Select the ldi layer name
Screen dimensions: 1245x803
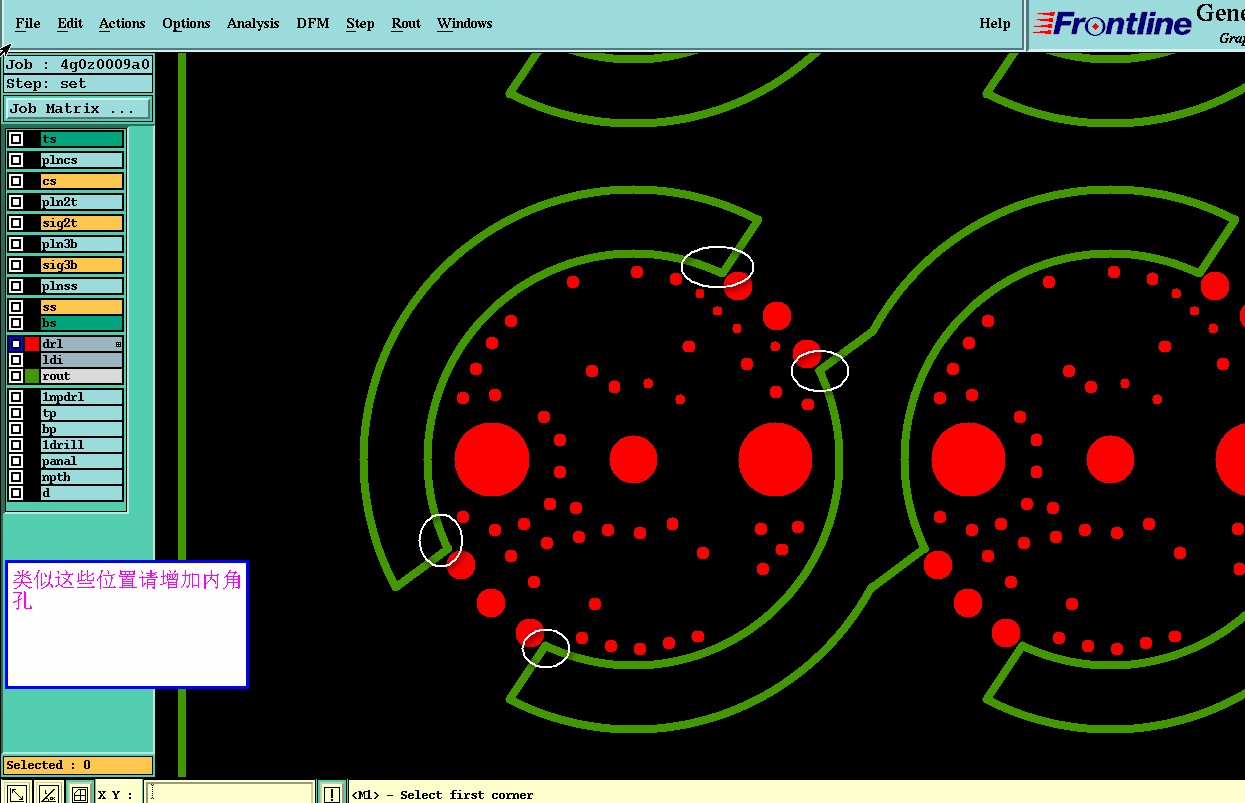(82, 360)
